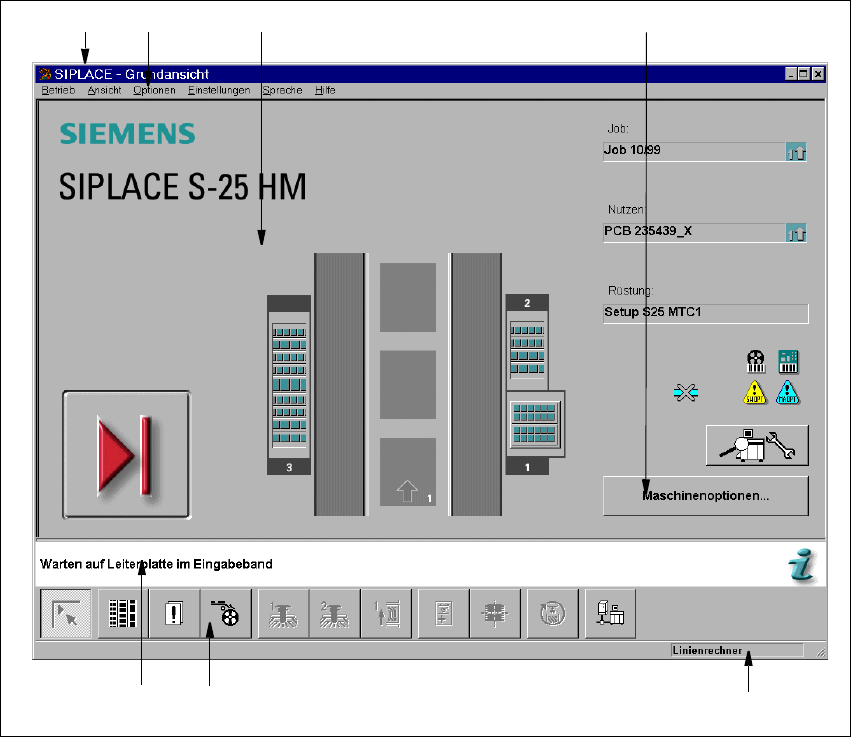Click the machine service wrench button

(757, 445)
